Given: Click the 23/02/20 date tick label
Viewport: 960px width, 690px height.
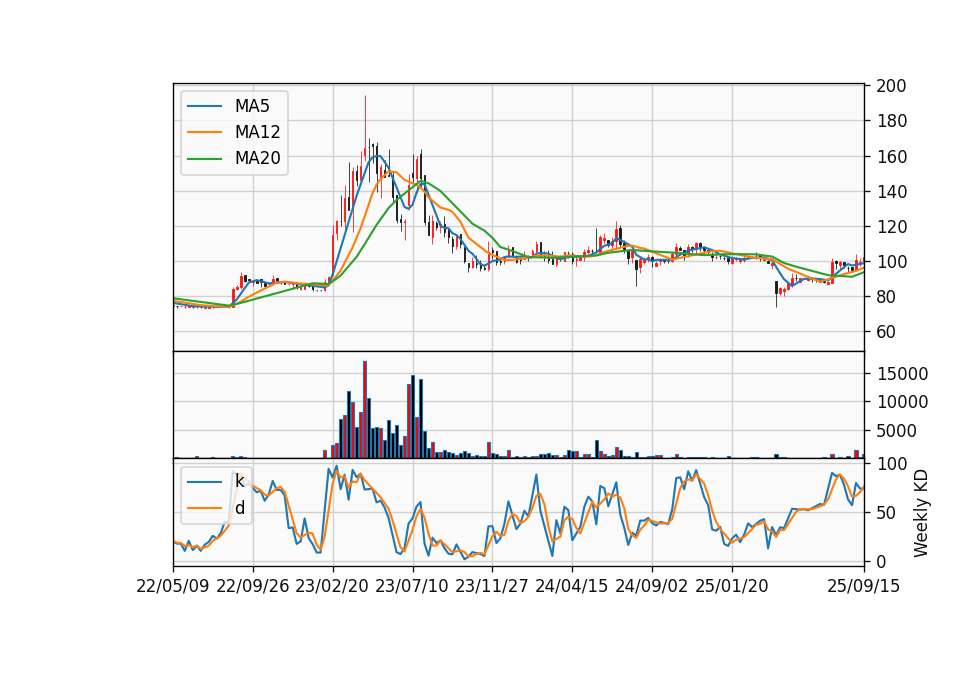Looking at the screenshot, I should [x=332, y=586].
